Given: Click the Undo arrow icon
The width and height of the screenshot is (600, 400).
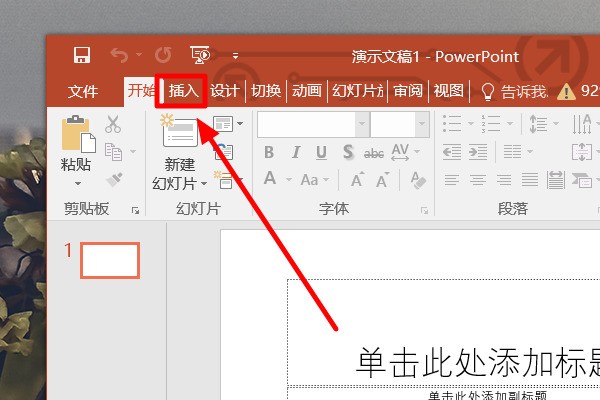Looking at the screenshot, I should coord(120,55).
